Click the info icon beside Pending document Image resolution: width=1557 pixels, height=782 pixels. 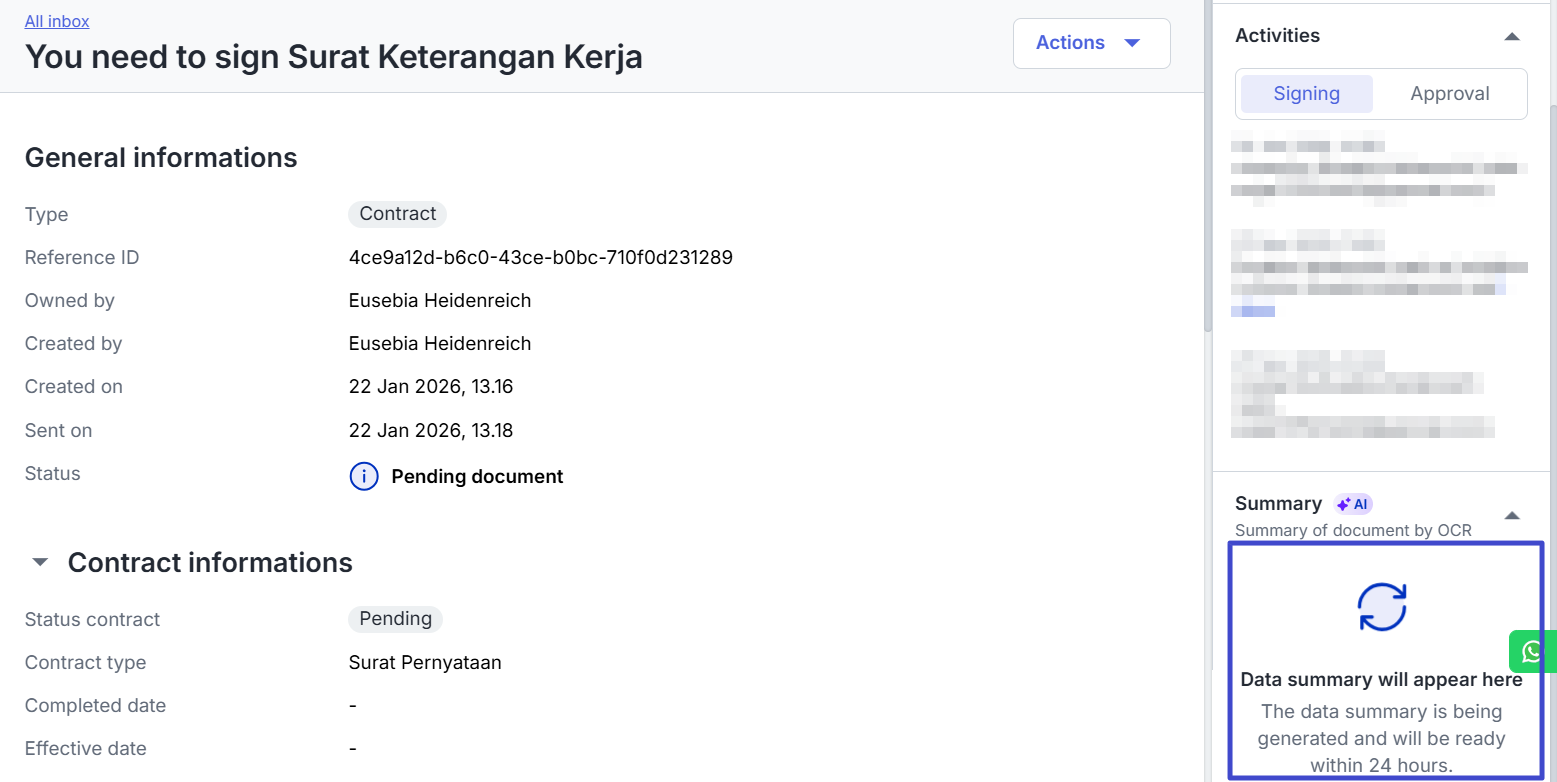[364, 477]
